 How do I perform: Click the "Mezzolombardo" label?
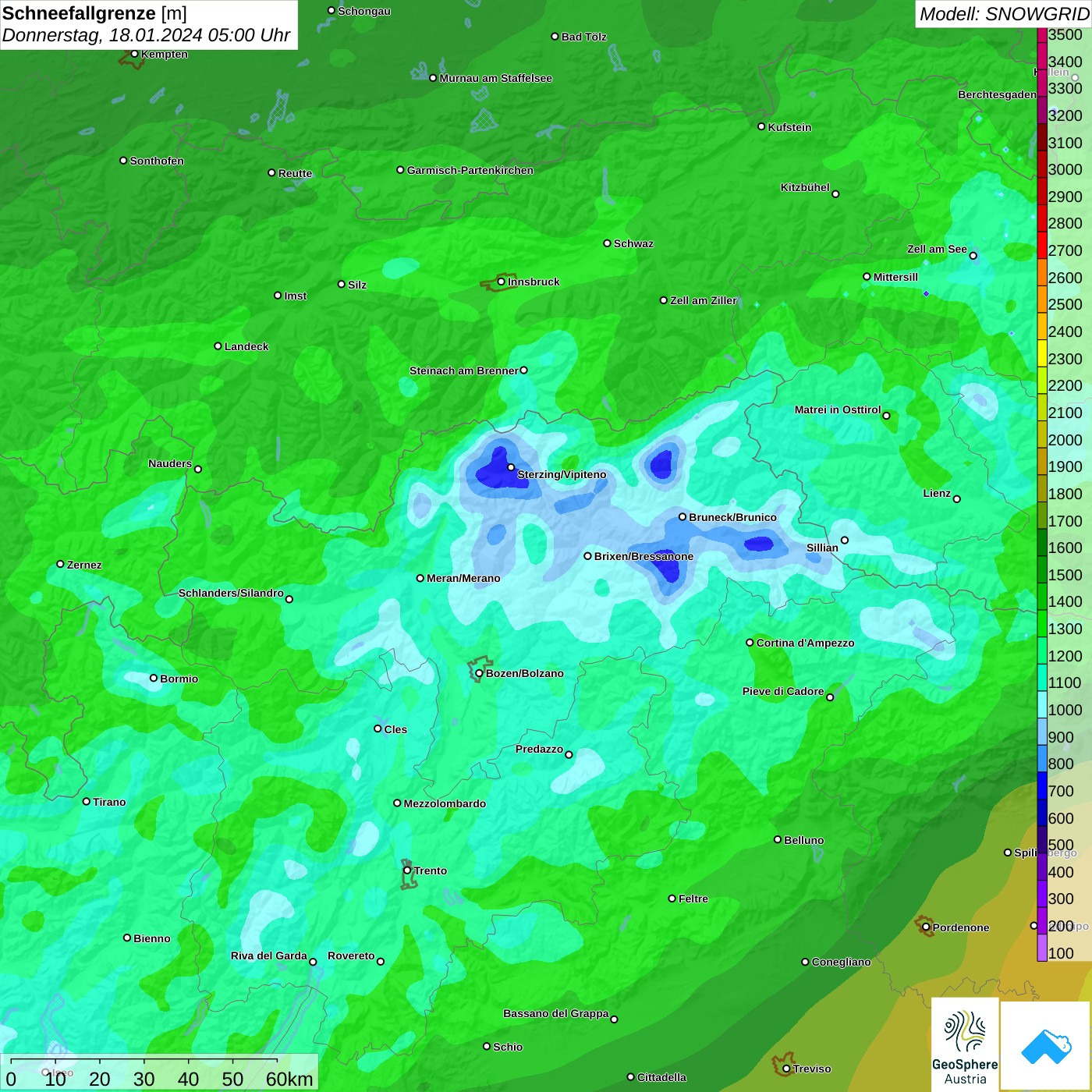(x=445, y=803)
